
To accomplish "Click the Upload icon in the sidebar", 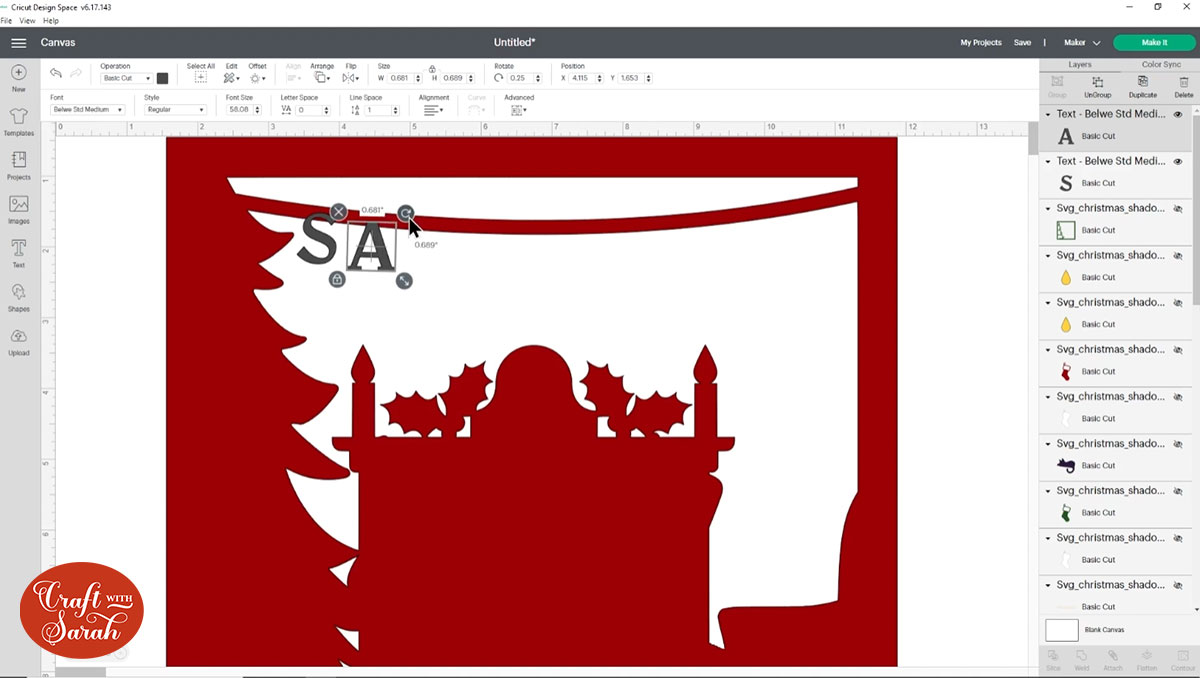I will (x=18, y=340).
